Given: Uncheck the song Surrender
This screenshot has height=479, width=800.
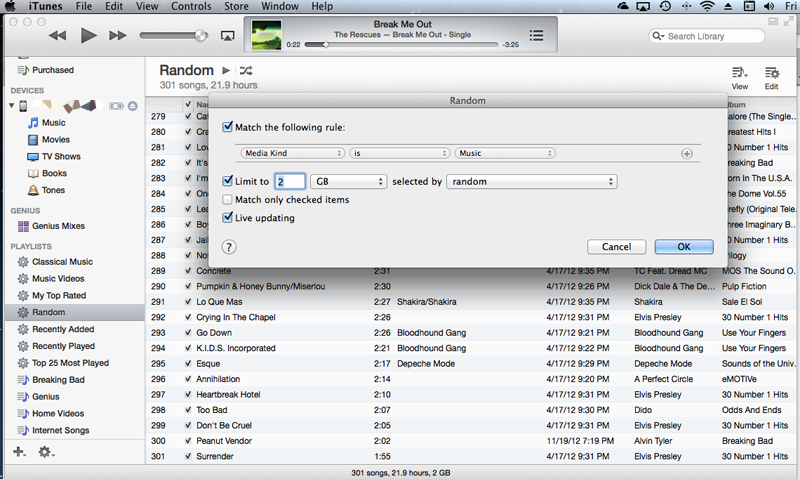Looking at the screenshot, I should point(188,456).
